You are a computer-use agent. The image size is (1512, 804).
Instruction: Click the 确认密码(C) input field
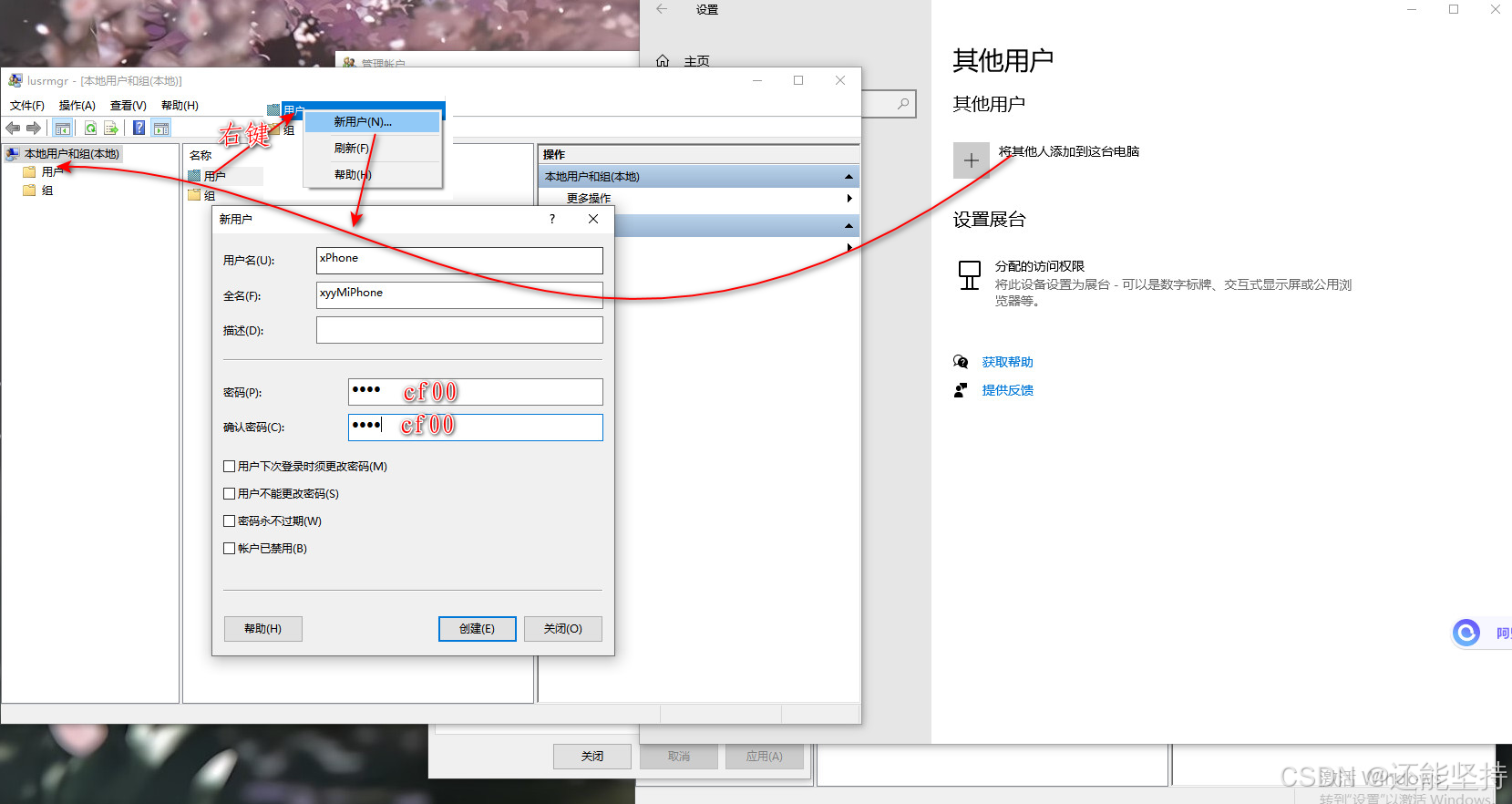pyautogui.click(x=476, y=428)
